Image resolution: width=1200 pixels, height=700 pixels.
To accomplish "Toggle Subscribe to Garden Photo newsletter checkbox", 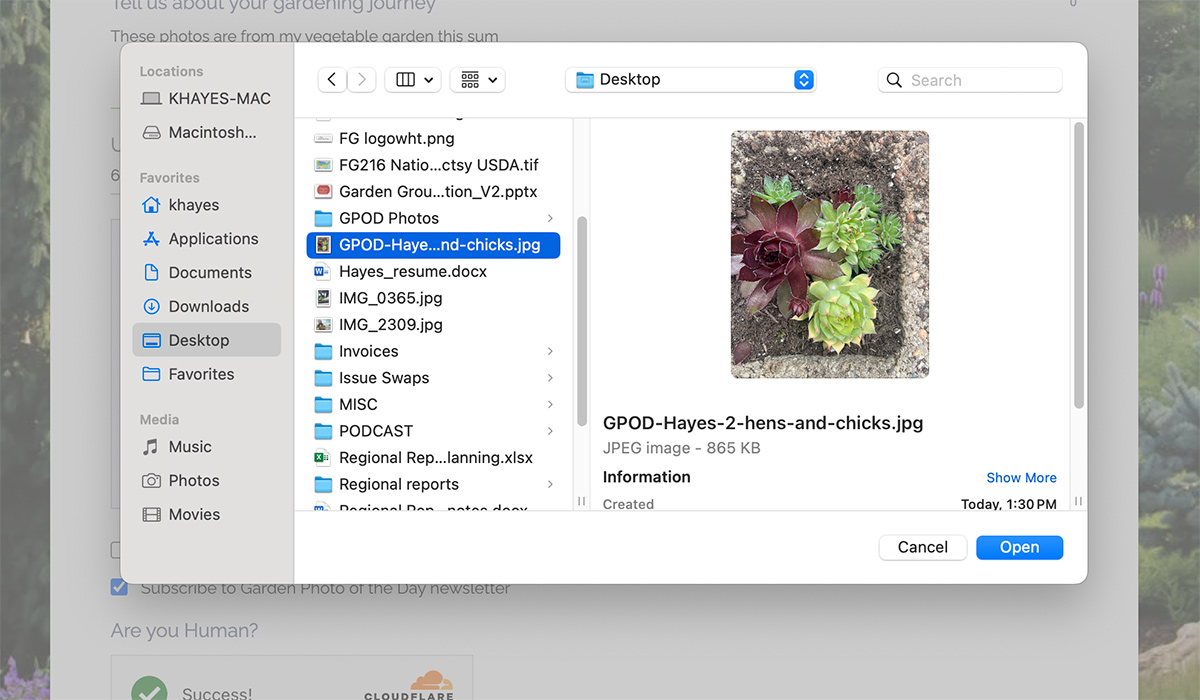I will click(119, 588).
